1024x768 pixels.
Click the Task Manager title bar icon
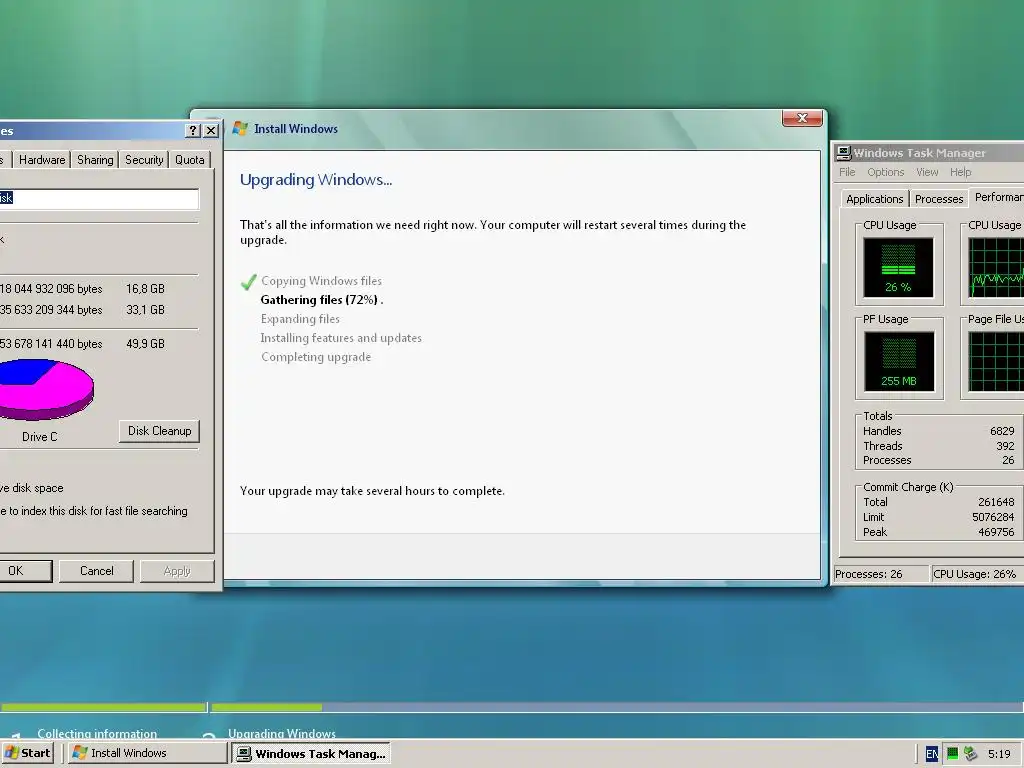point(844,153)
